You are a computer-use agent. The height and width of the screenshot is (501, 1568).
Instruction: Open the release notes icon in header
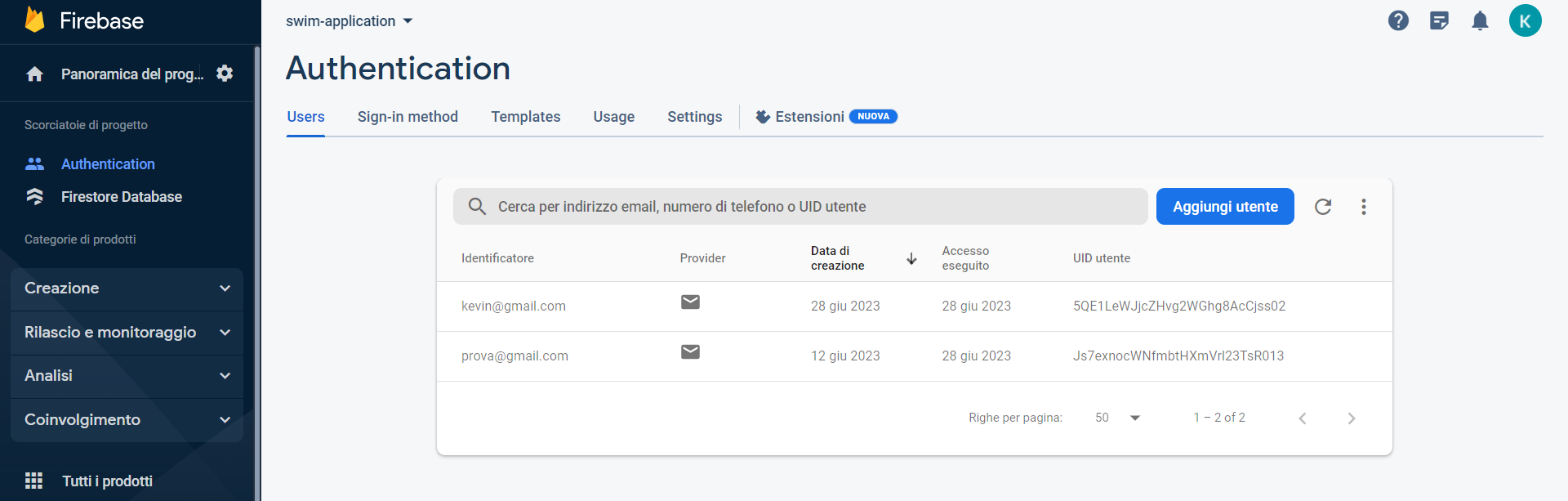(x=1439, y=20)
